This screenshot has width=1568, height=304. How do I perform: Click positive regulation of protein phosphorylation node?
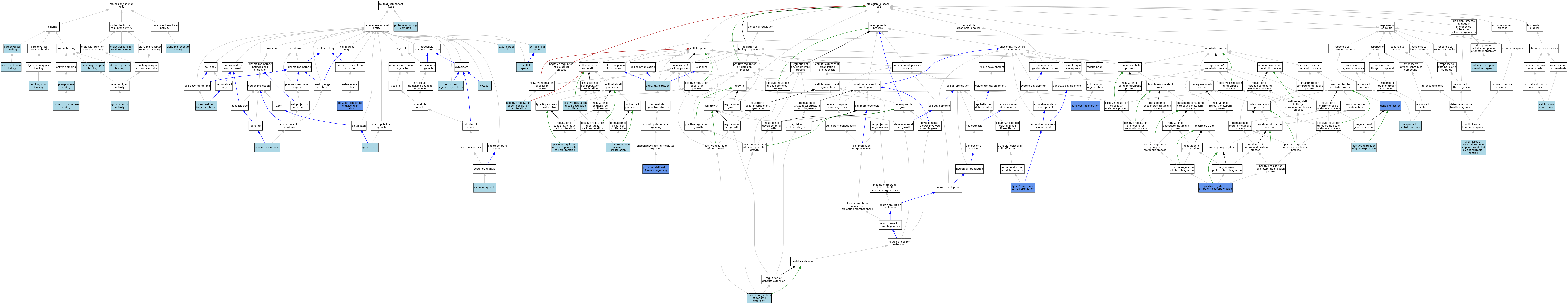point(1216,188)
